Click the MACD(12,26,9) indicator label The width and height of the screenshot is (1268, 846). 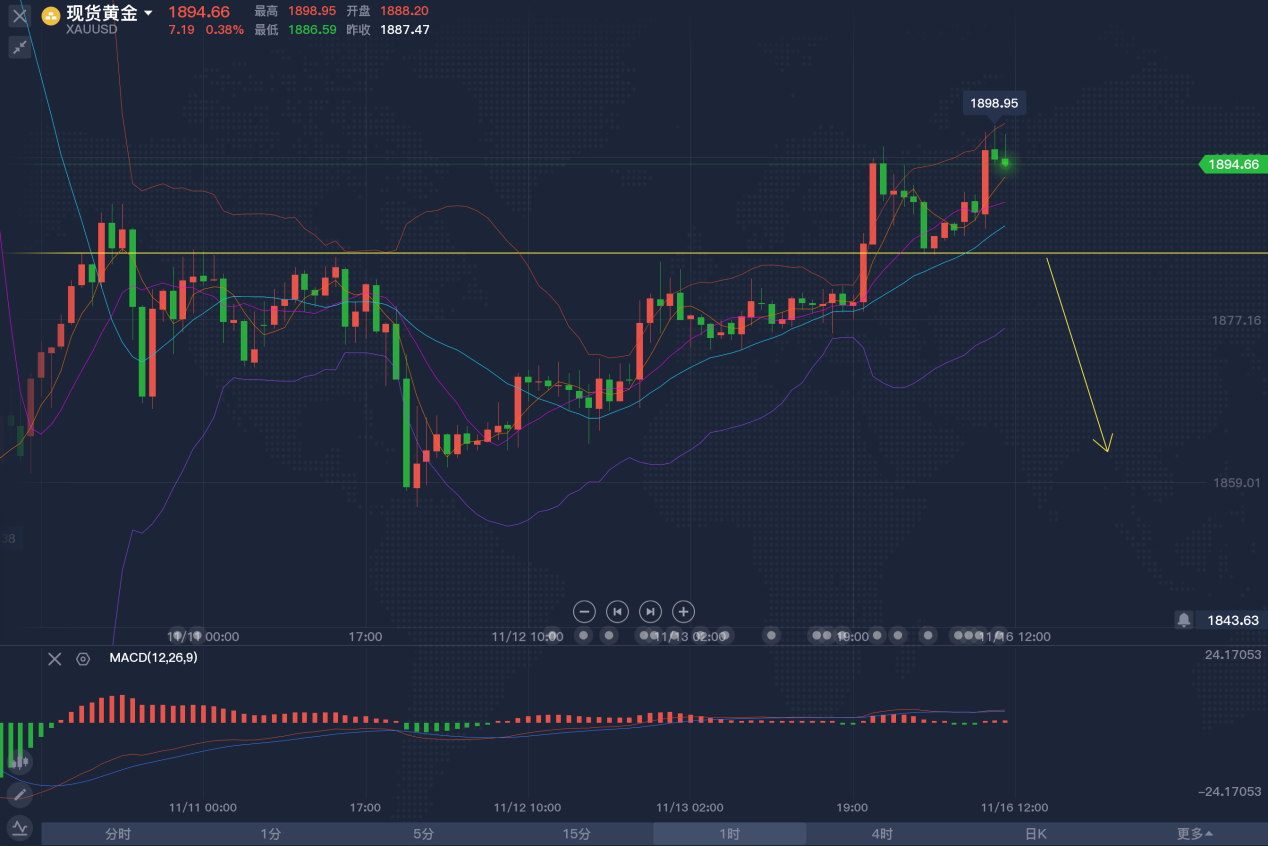153,658
